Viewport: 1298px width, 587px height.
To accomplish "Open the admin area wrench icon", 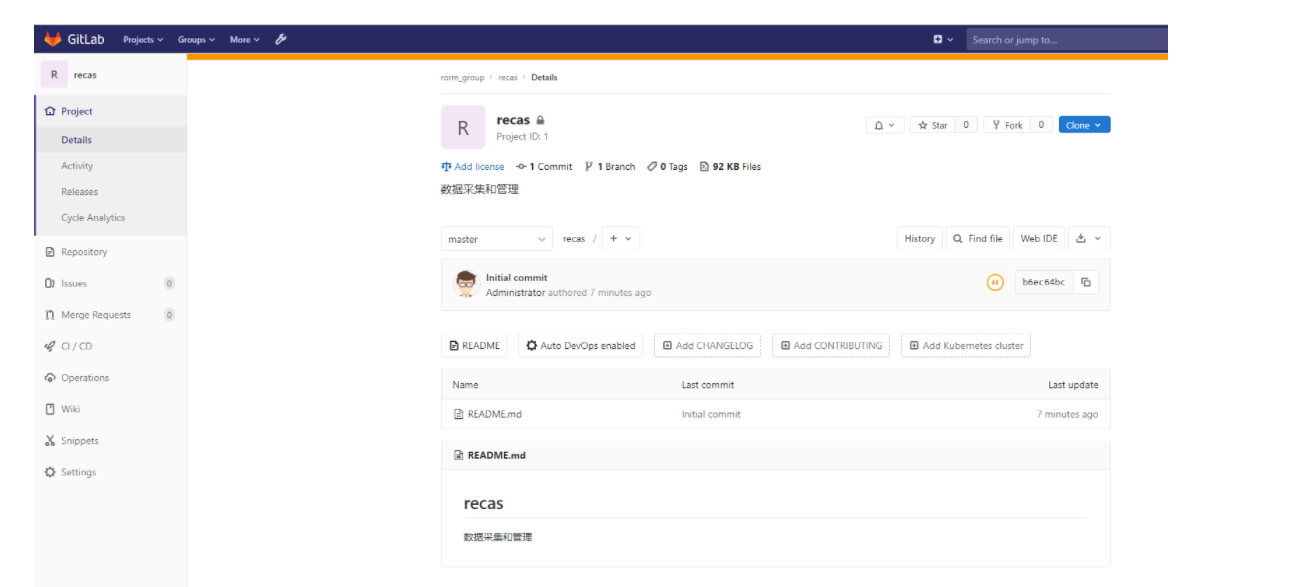I will [x=280, y=38].
